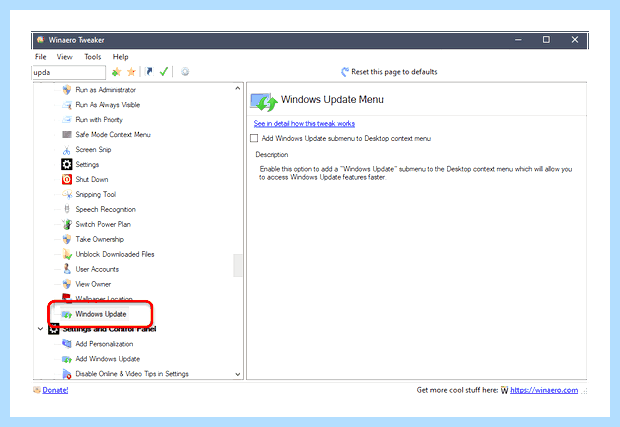The image size is (620, 427).
Task: Enable Add Windows Update submenu checkbox
Action: coord(254,138)
